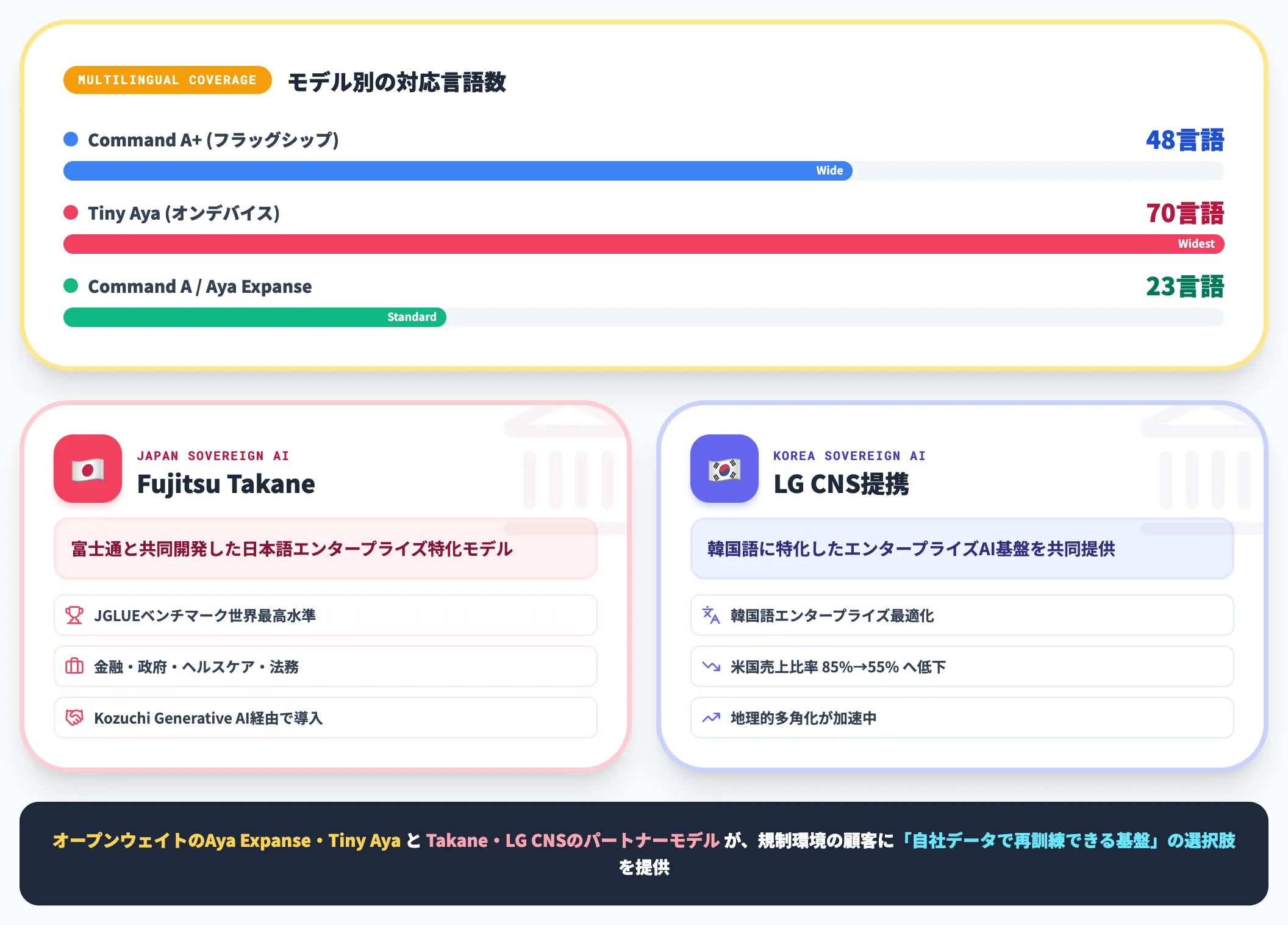
Task: Click the JAPAN SOVEREIGN AI label
Action: click(x=213, y=456)
